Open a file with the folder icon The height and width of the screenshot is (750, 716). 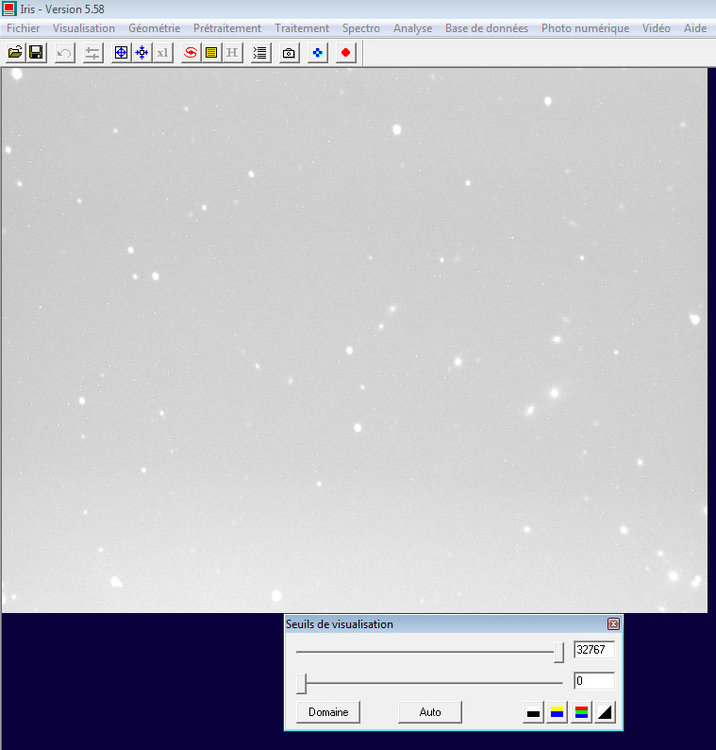click(x=15, y=52)
